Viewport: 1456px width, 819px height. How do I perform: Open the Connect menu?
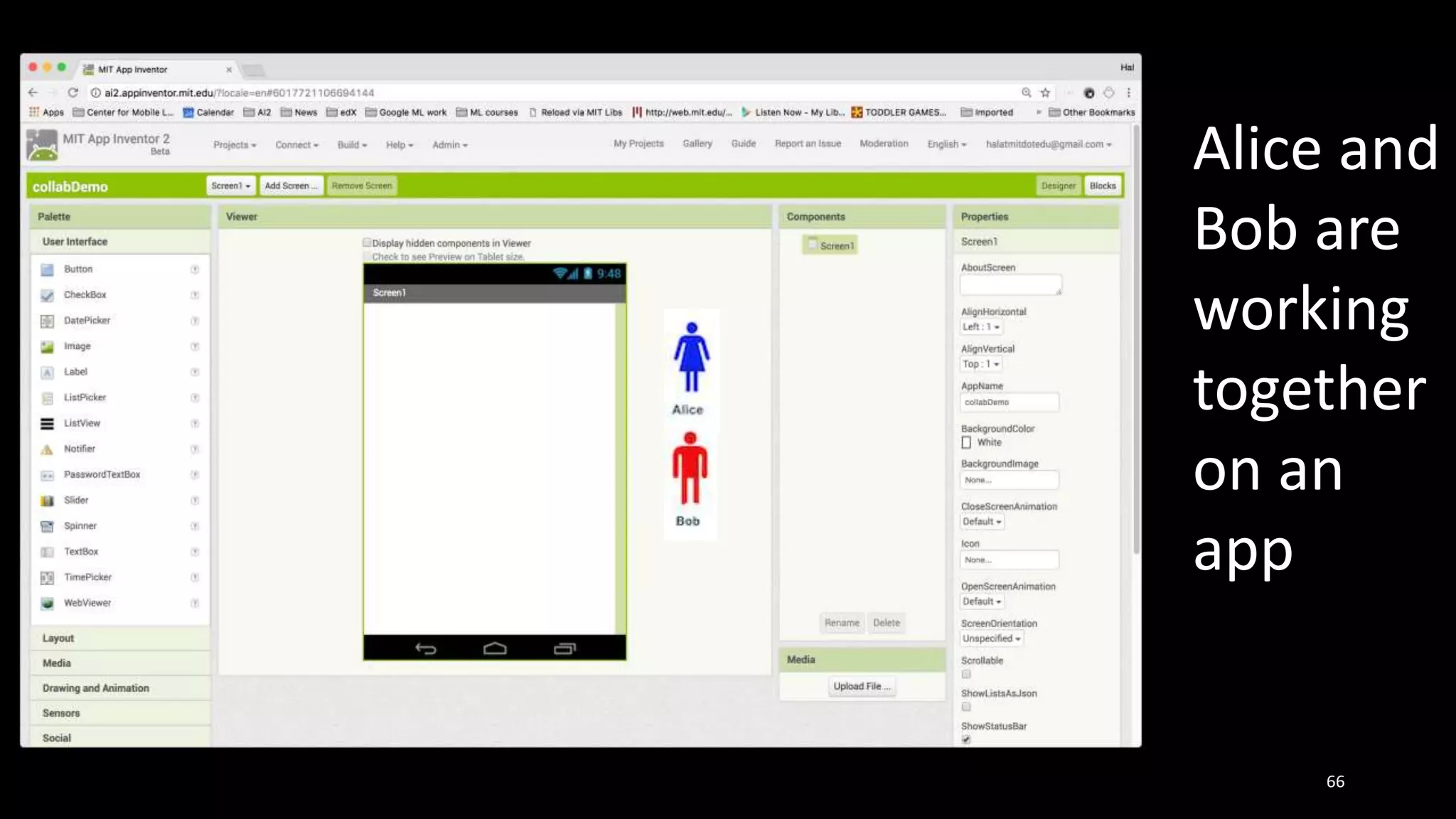[x=297, y=144]
